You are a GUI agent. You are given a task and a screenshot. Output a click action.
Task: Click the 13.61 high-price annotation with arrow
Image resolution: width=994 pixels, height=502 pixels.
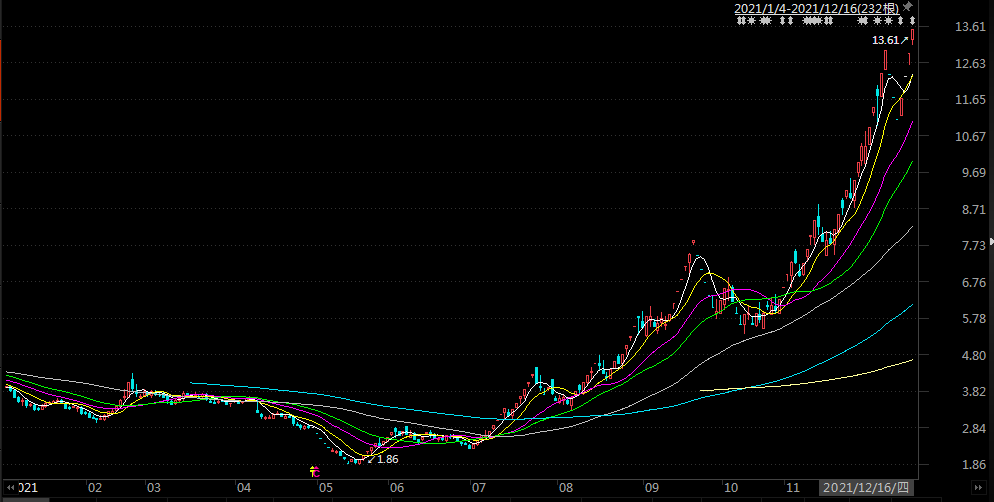tap(890, 40)
